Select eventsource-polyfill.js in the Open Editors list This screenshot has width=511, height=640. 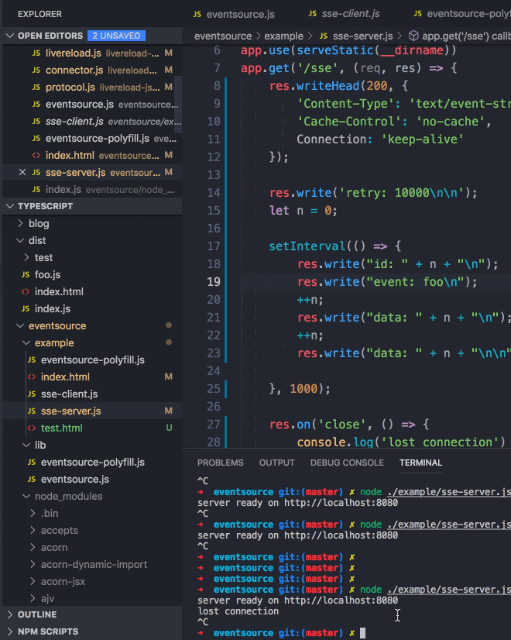[92, 139]
